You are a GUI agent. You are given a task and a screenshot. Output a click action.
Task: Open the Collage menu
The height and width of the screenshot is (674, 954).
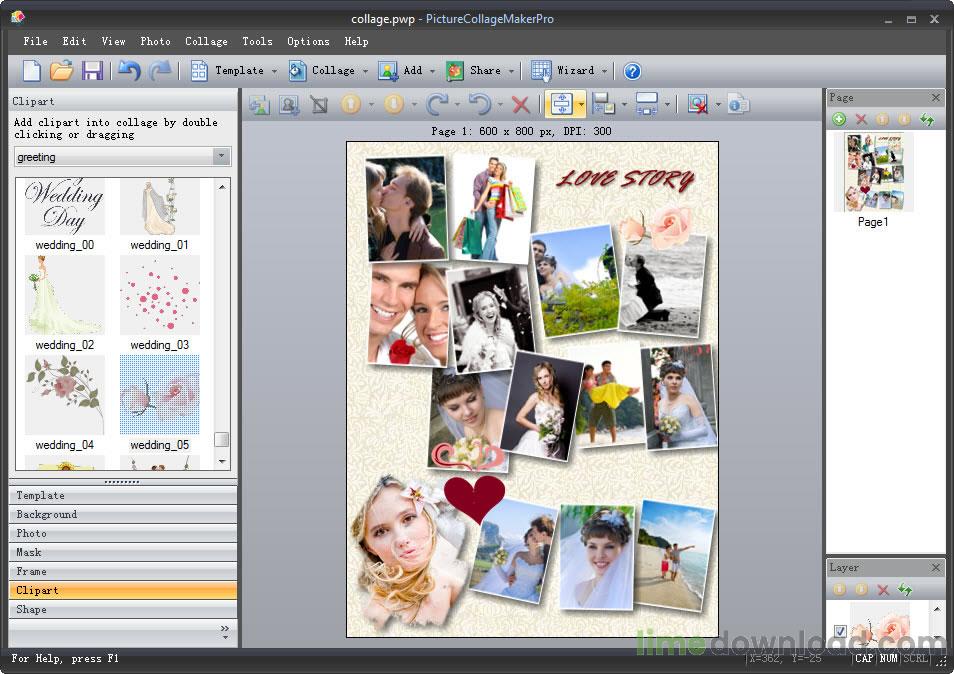206,41
